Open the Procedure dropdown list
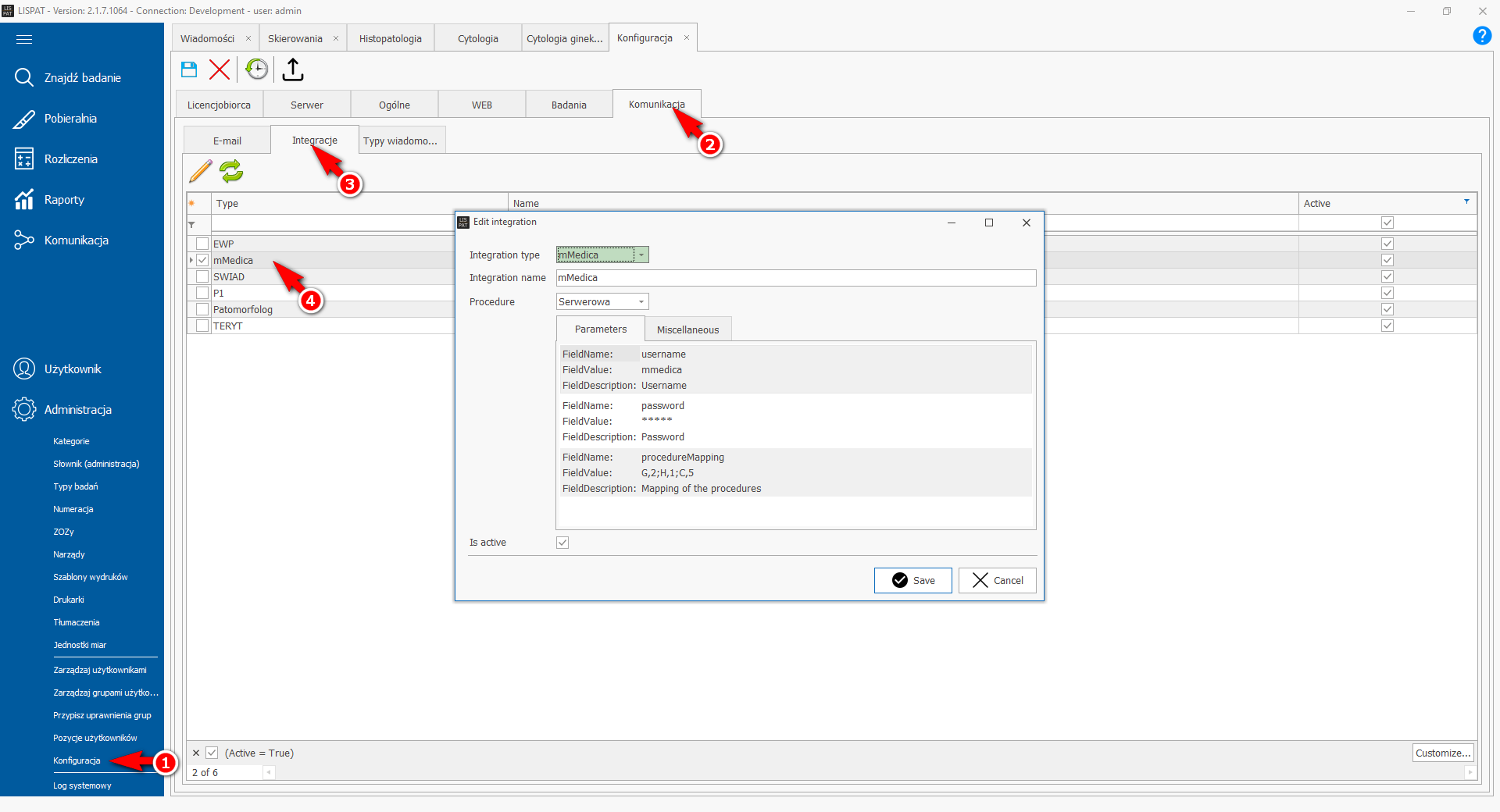Viewport: 1500px width, 812px height. click(641, 302)
